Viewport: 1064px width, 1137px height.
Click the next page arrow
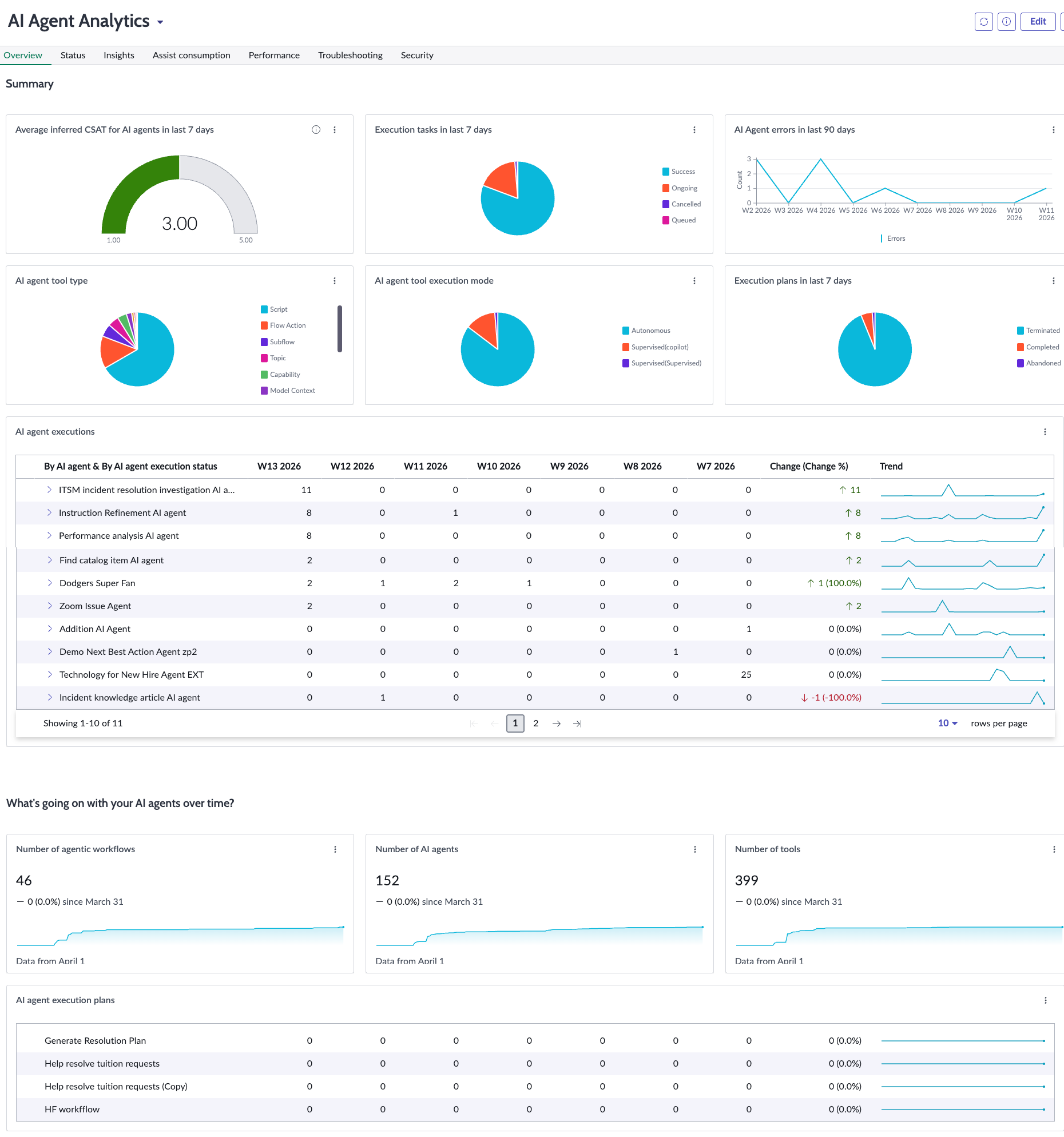coord(557,723)
